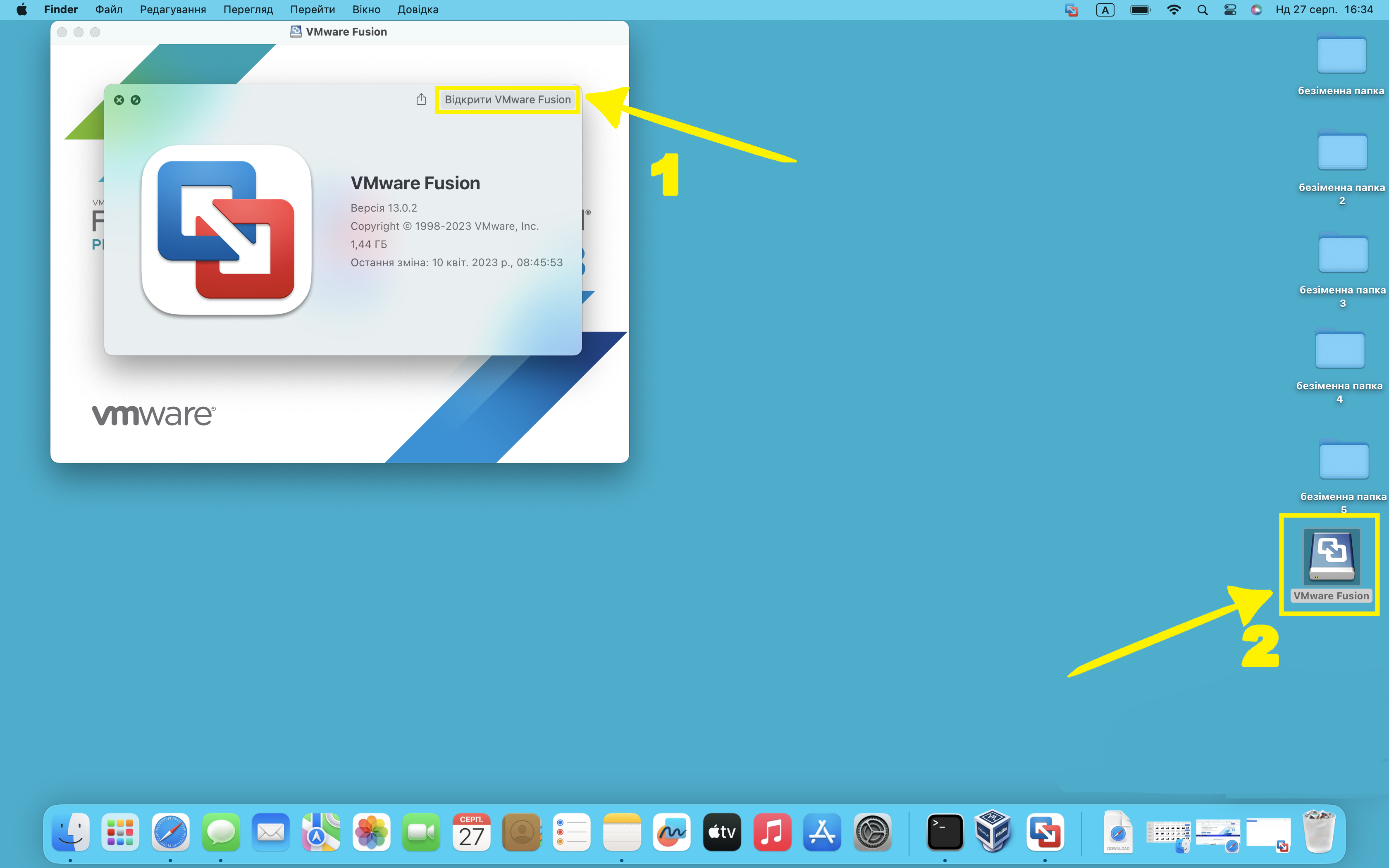This screenshot has width=1389, height=868.
Task: Open Finder from the Dock
Action: [71, 832]
